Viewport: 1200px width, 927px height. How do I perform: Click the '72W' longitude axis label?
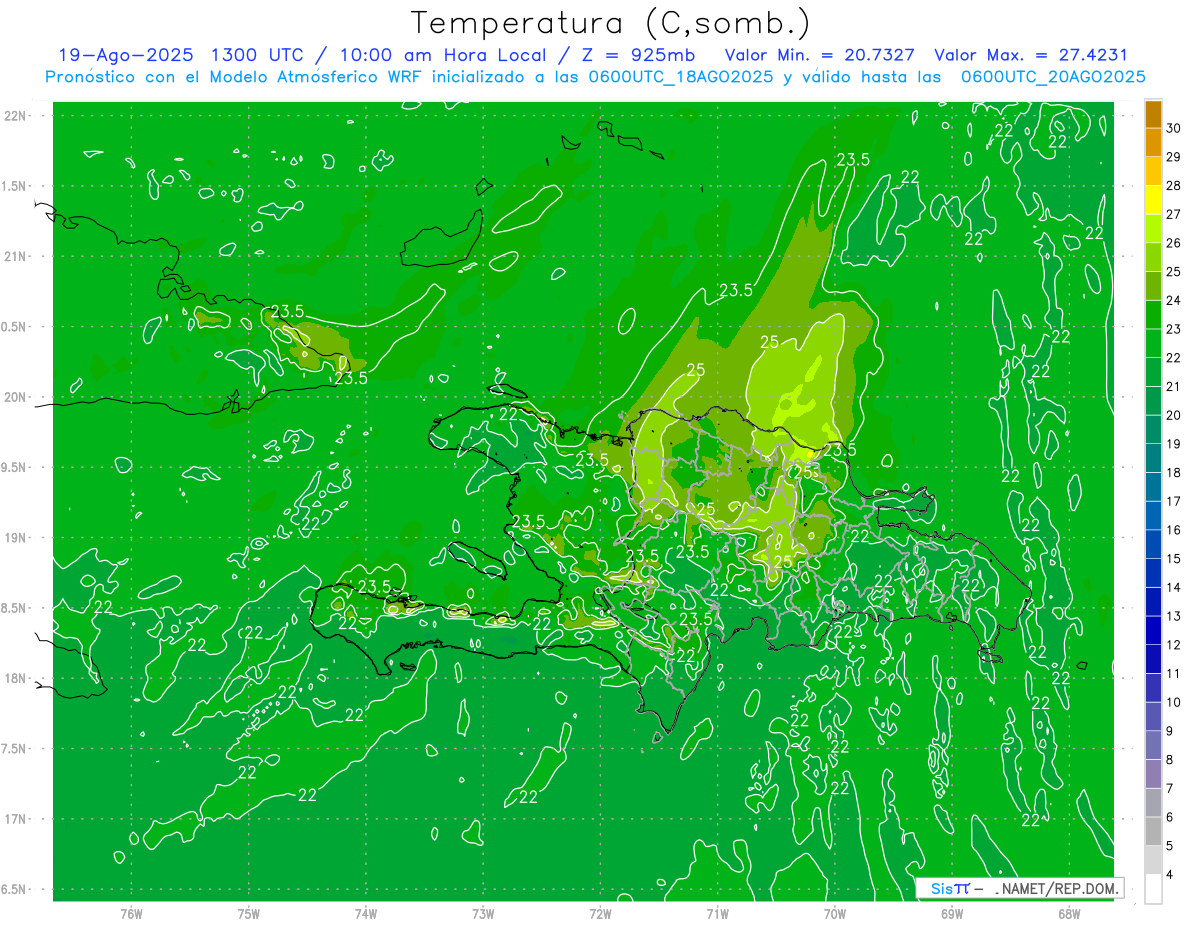pyautogui.click(x=600, y=914)
